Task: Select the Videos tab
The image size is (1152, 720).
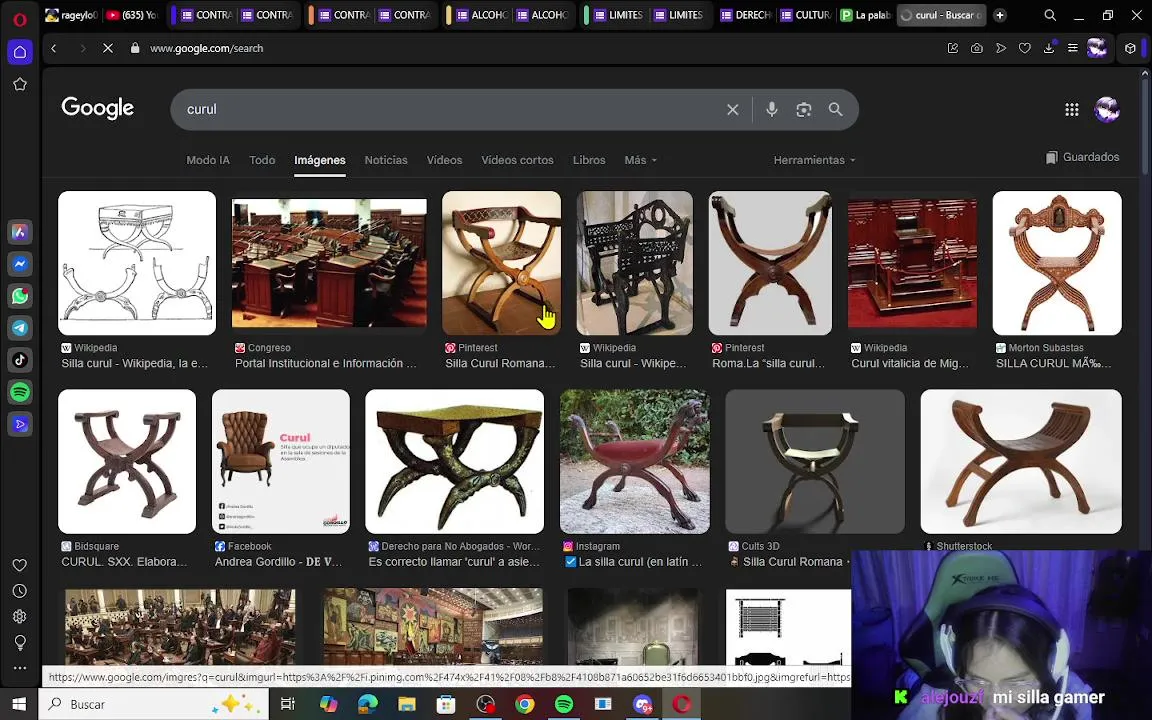Action: [444, 160]
